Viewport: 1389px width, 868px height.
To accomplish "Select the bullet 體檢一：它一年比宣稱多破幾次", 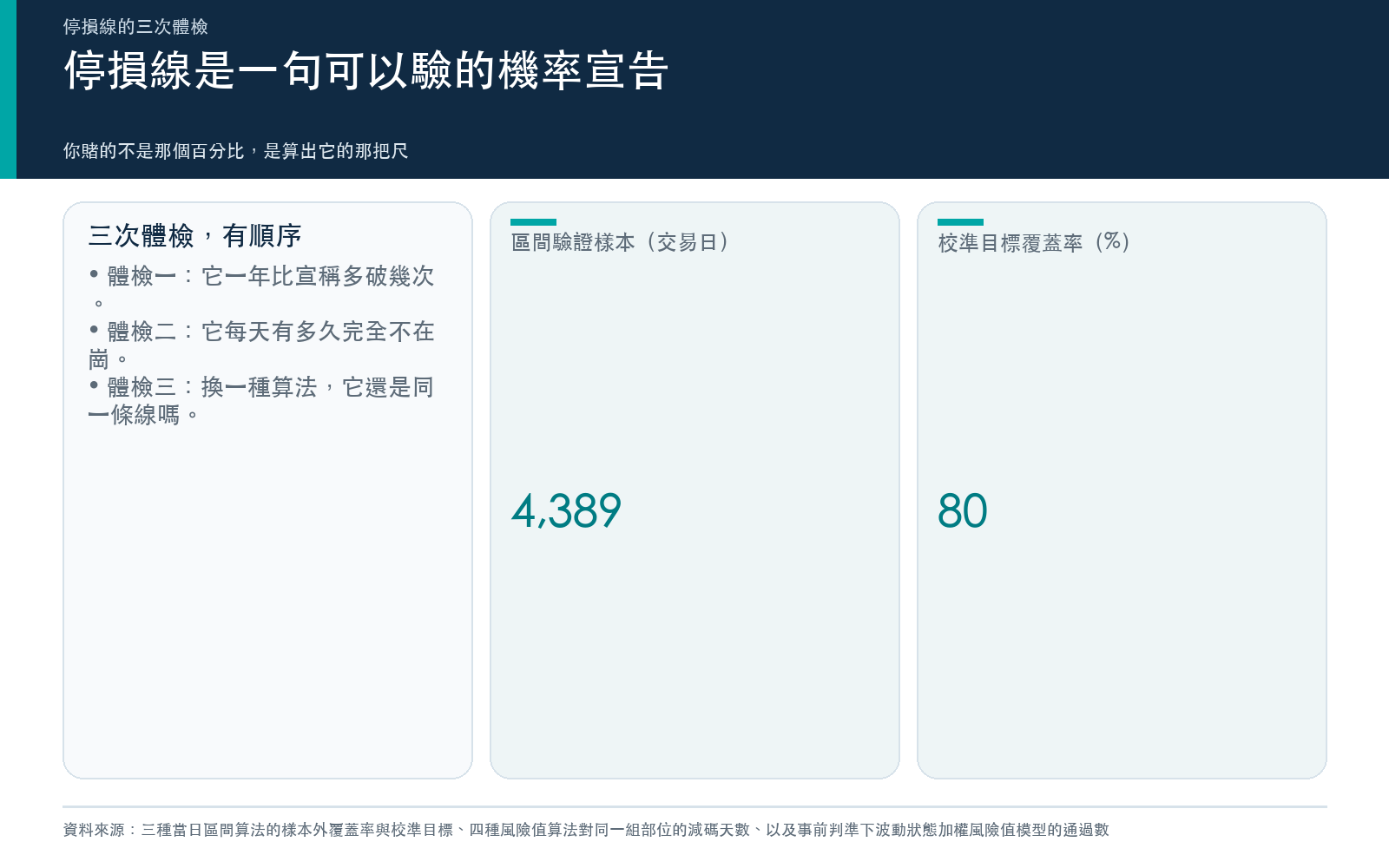I will click(x=261, y=289).
